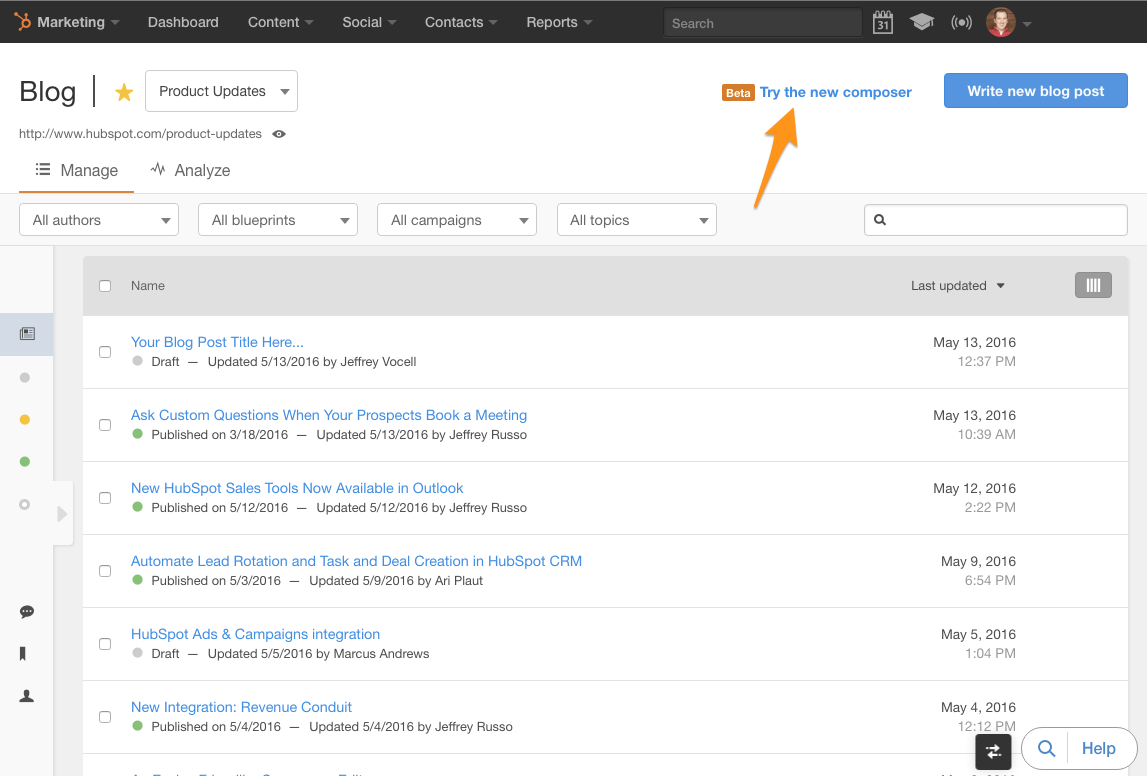The width and height of the screenshot is (1147, 776).
Task: Open the calendar icon in top bar
Action: pyautogui.click(x=883, y=23)
